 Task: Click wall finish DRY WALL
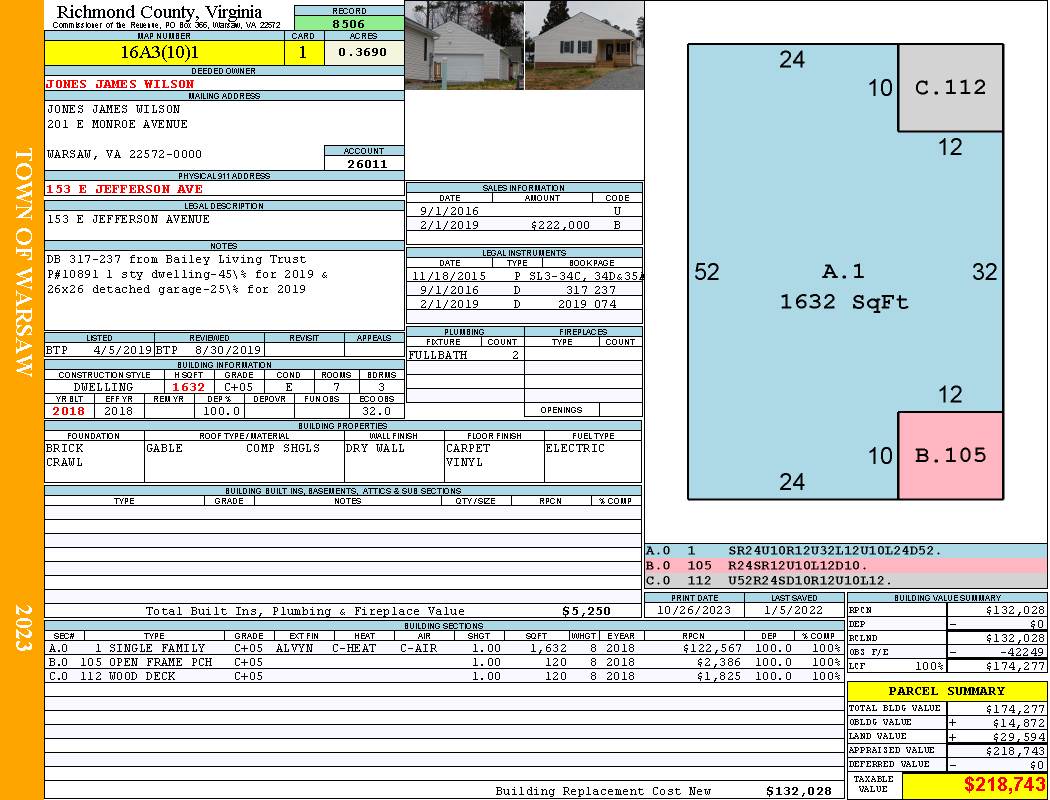click(375, 448)
